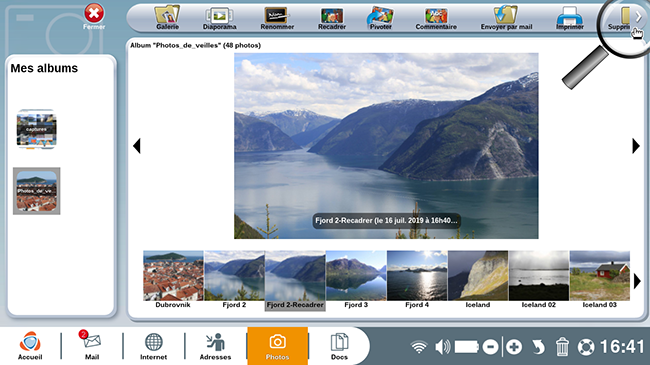The width and height of the screenshot is (650, 365).
Task: Click the 16:41 clock
Action: click(622, 346)
